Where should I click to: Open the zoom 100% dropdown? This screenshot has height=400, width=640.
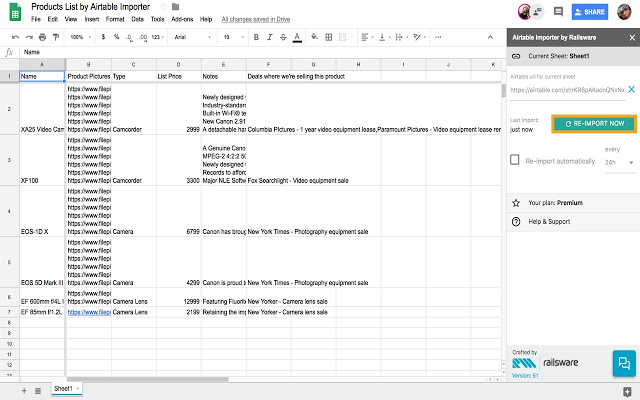coord(80,37)
